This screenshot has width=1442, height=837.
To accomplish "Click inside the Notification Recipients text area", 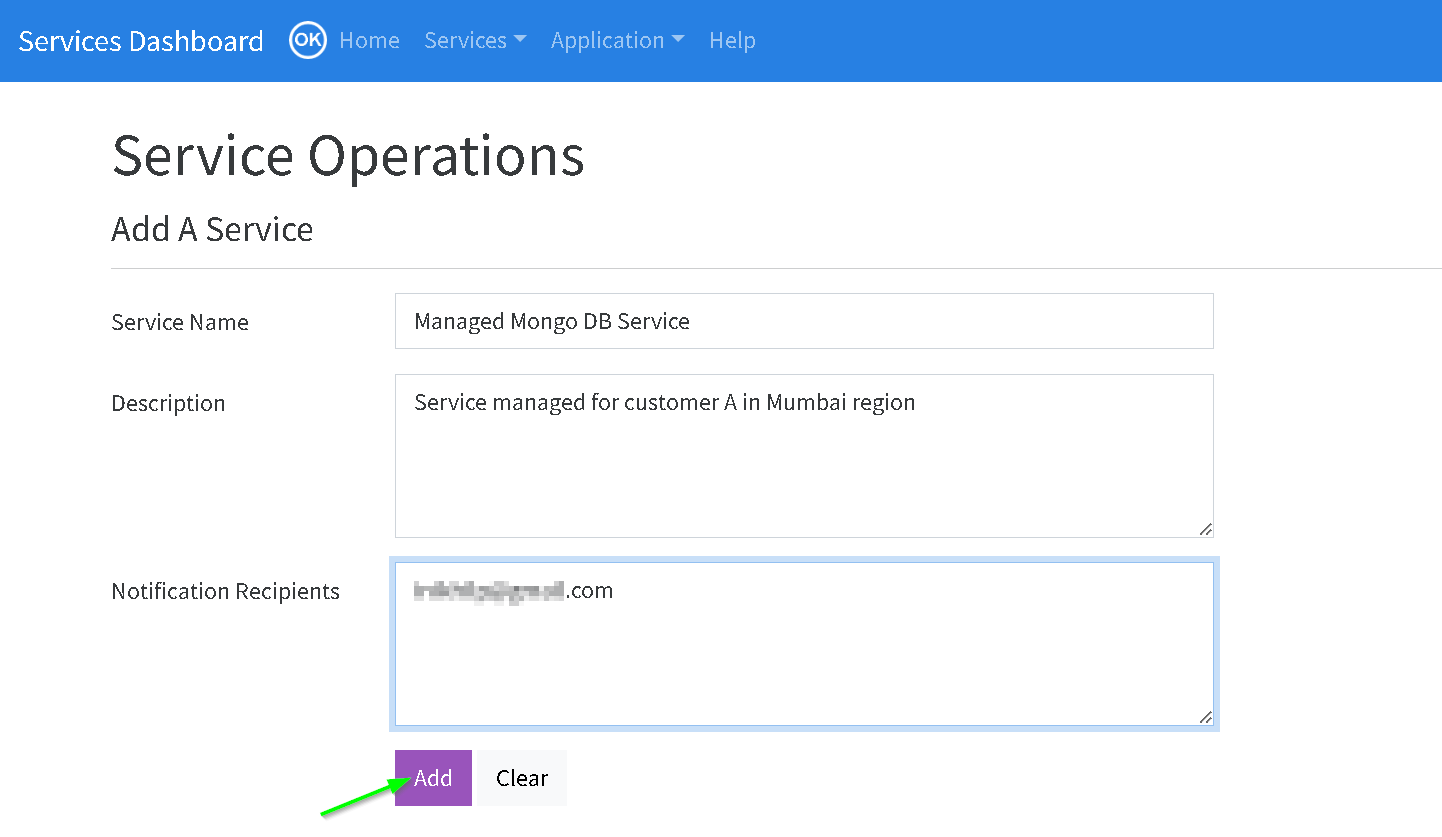I will point(804,644).
